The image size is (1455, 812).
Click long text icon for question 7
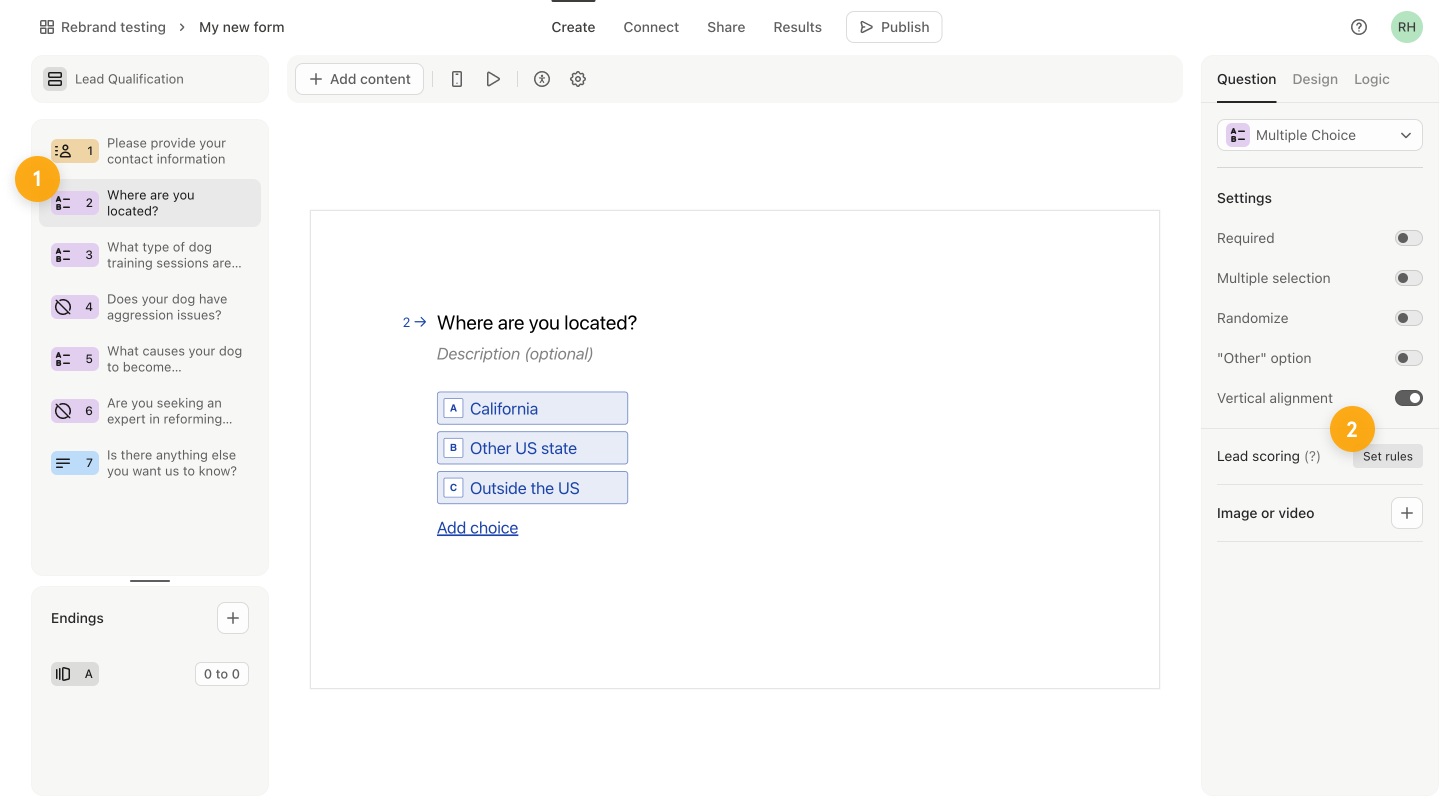tap(75, 463)
